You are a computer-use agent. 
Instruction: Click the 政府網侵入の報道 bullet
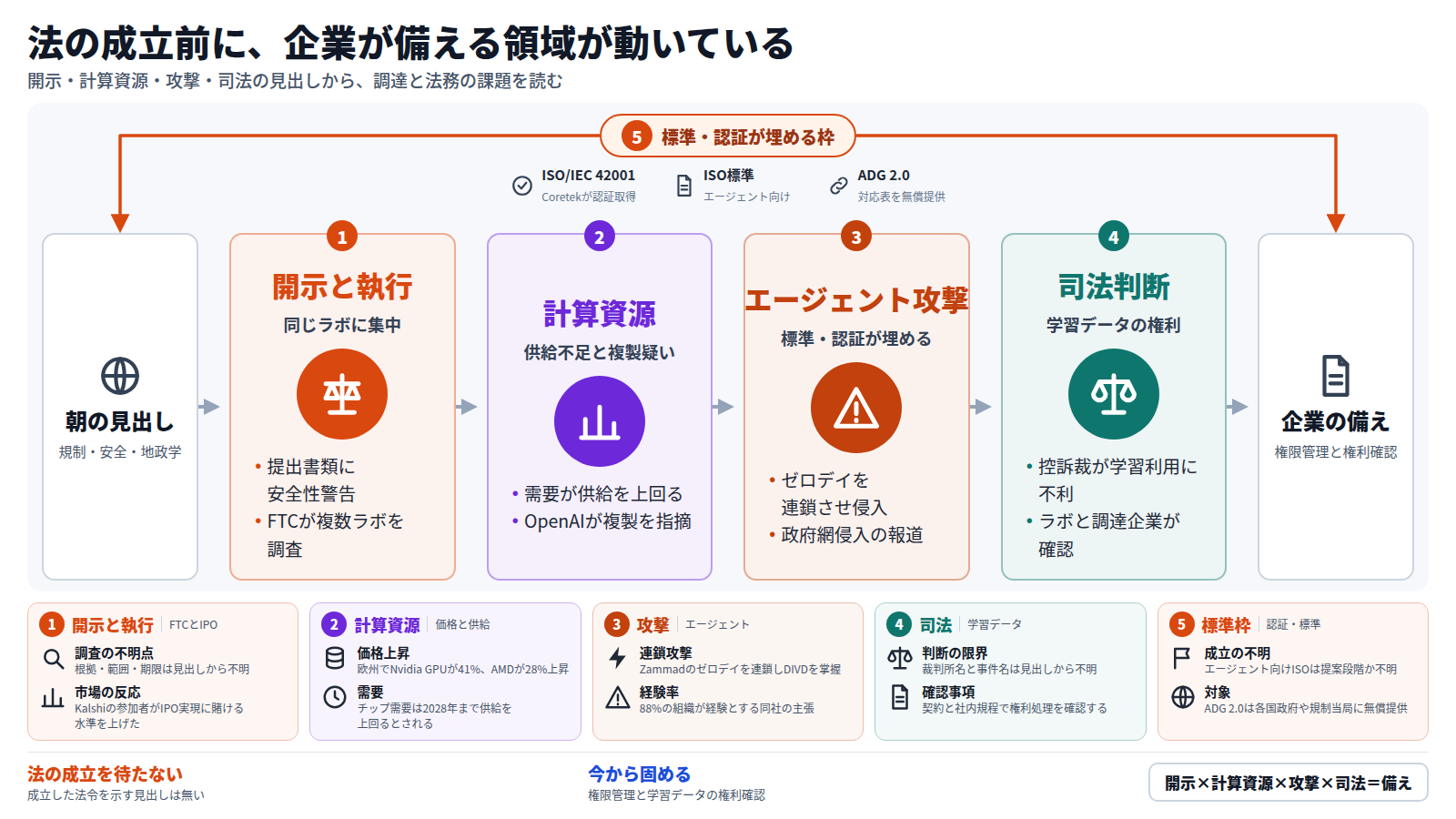(x=852, y=535)
